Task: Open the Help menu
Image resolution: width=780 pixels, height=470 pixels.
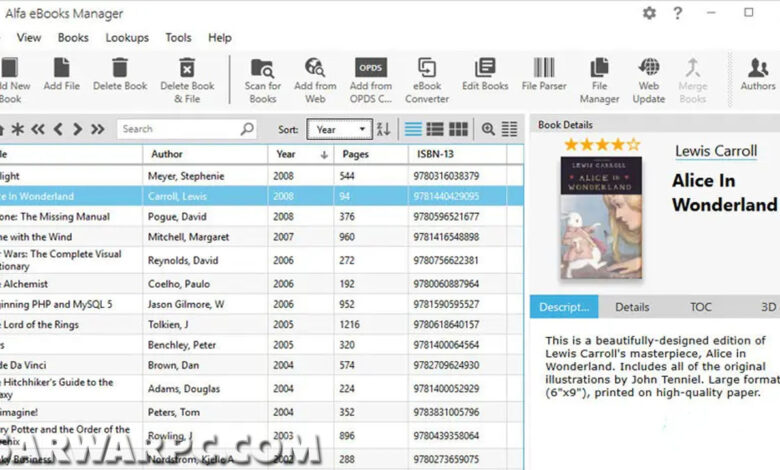Action: pyautogui.click(x=220, y=38)
